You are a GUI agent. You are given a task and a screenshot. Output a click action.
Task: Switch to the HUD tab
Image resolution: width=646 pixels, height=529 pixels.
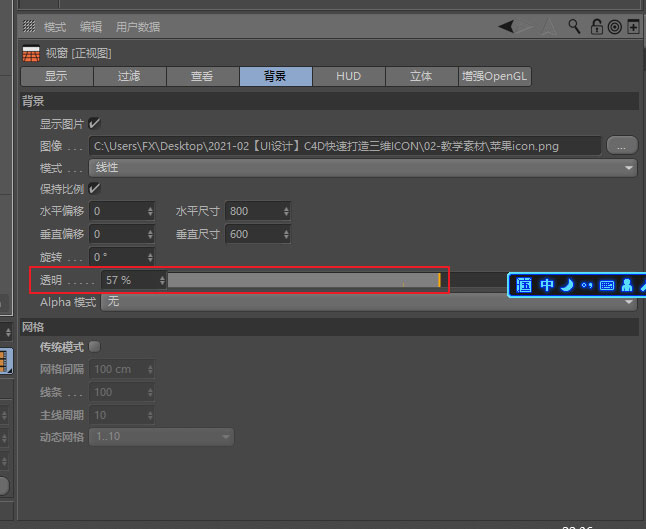(349, 76)
